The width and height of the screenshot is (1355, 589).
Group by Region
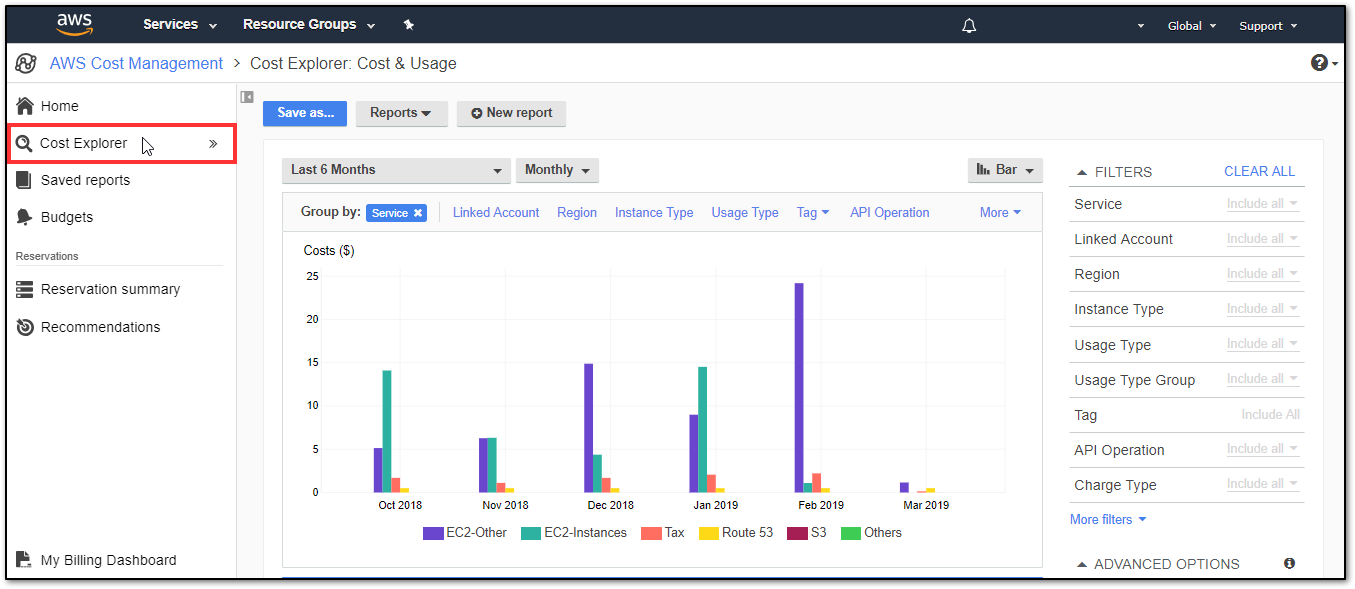pos(577,213)
